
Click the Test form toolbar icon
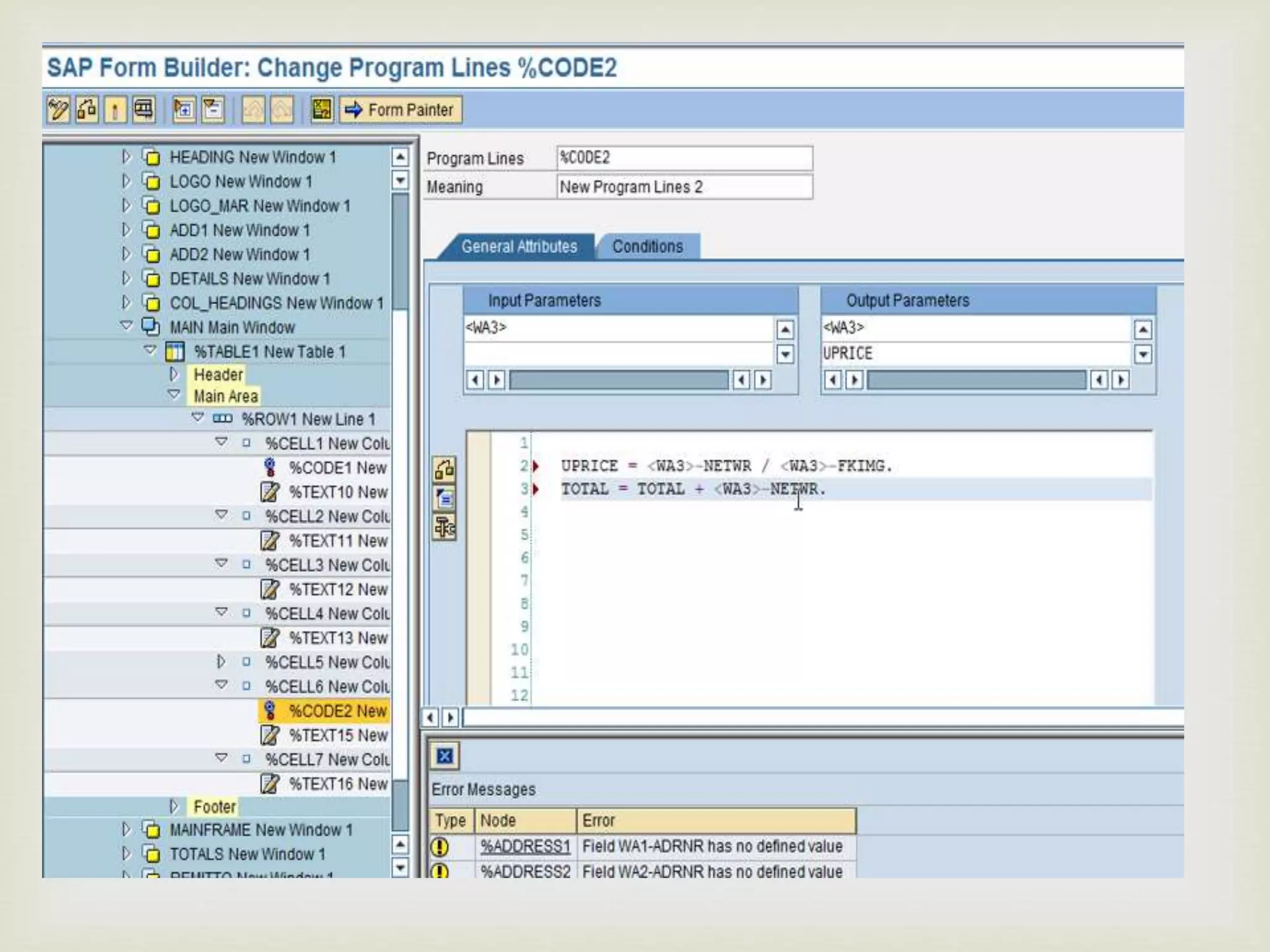144,110
